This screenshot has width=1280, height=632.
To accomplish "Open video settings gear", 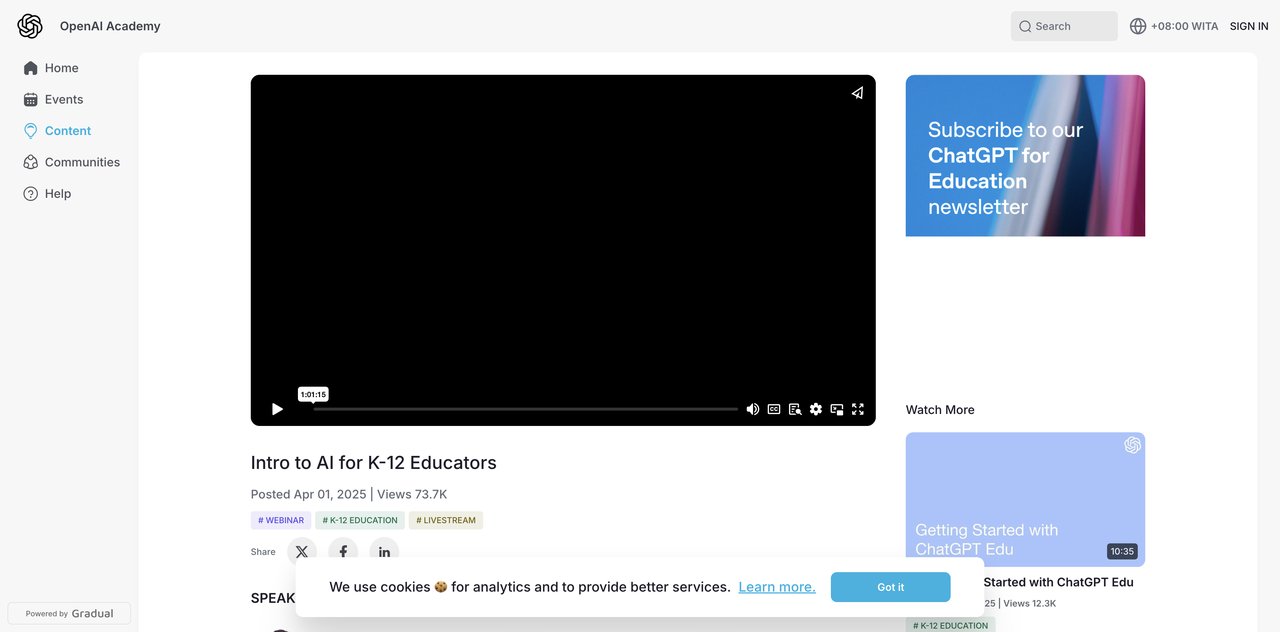I will pos(816,409).
